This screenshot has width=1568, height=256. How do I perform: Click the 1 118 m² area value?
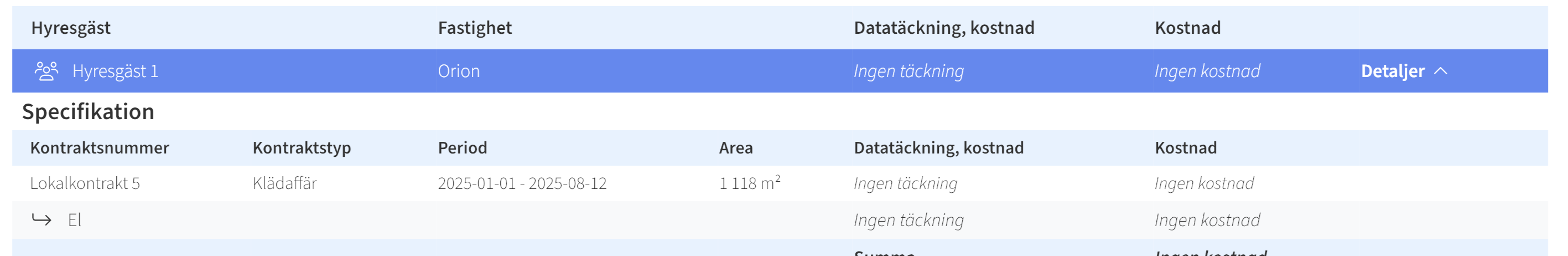pyautogui.click(x=750, y=183)
